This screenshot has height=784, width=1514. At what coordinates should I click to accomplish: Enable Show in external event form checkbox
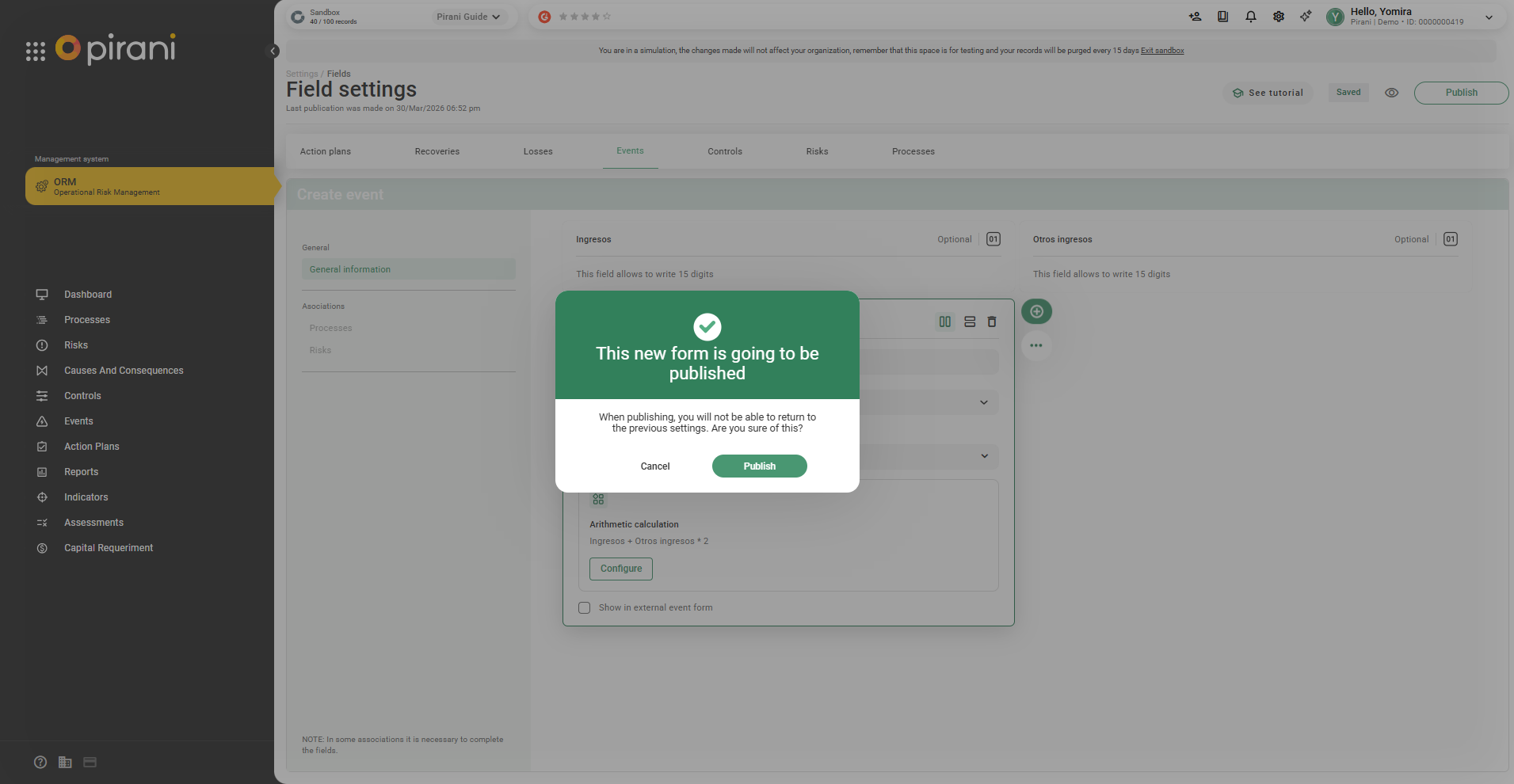(585, 608)
